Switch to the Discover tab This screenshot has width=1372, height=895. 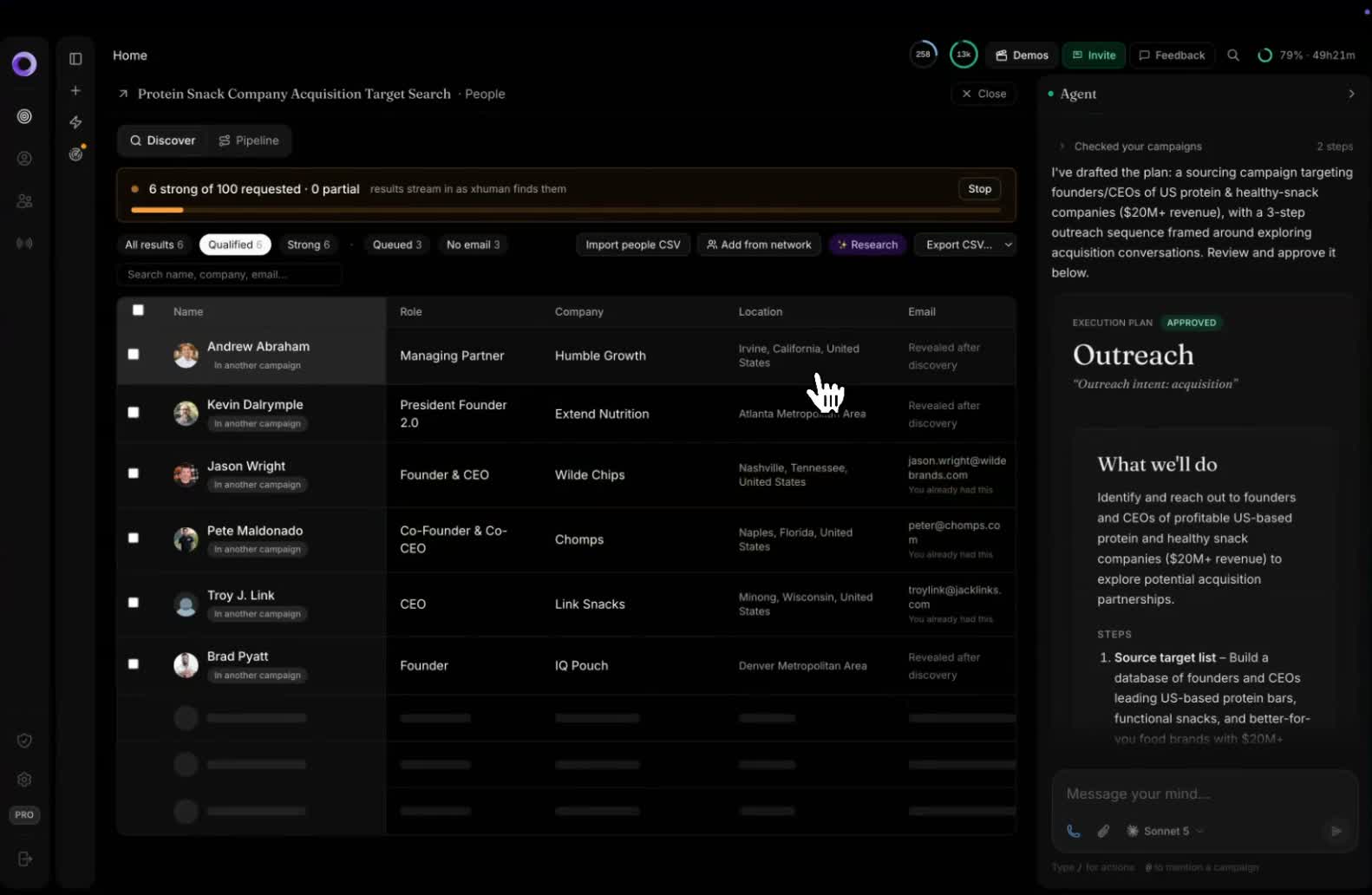[163, 140]
